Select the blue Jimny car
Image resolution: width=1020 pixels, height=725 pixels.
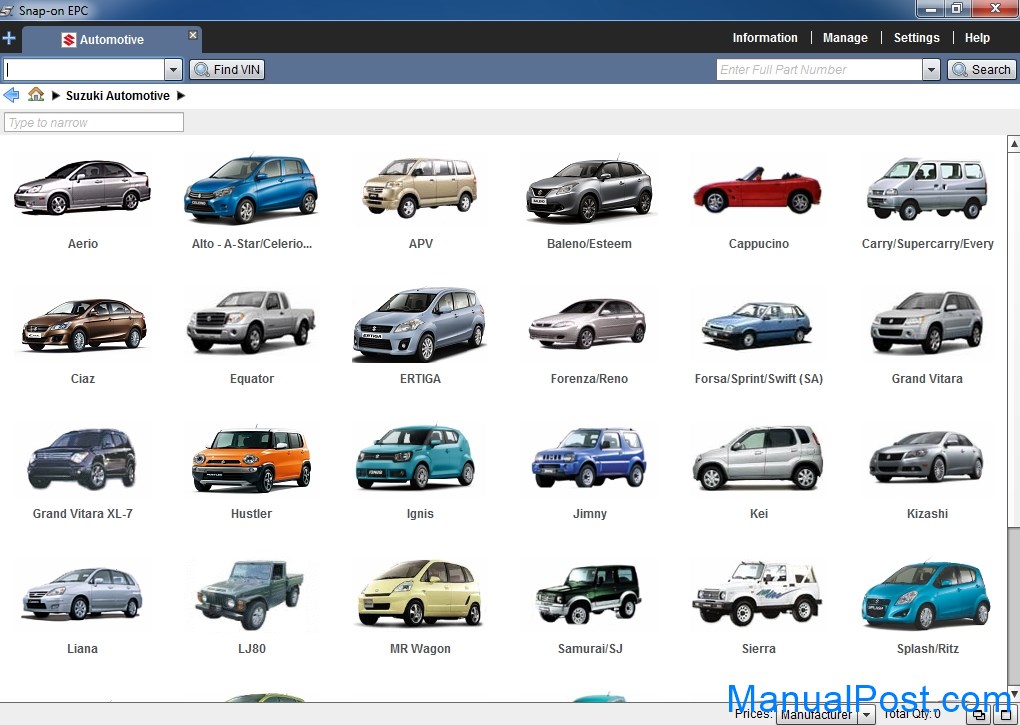pos(589,458)
